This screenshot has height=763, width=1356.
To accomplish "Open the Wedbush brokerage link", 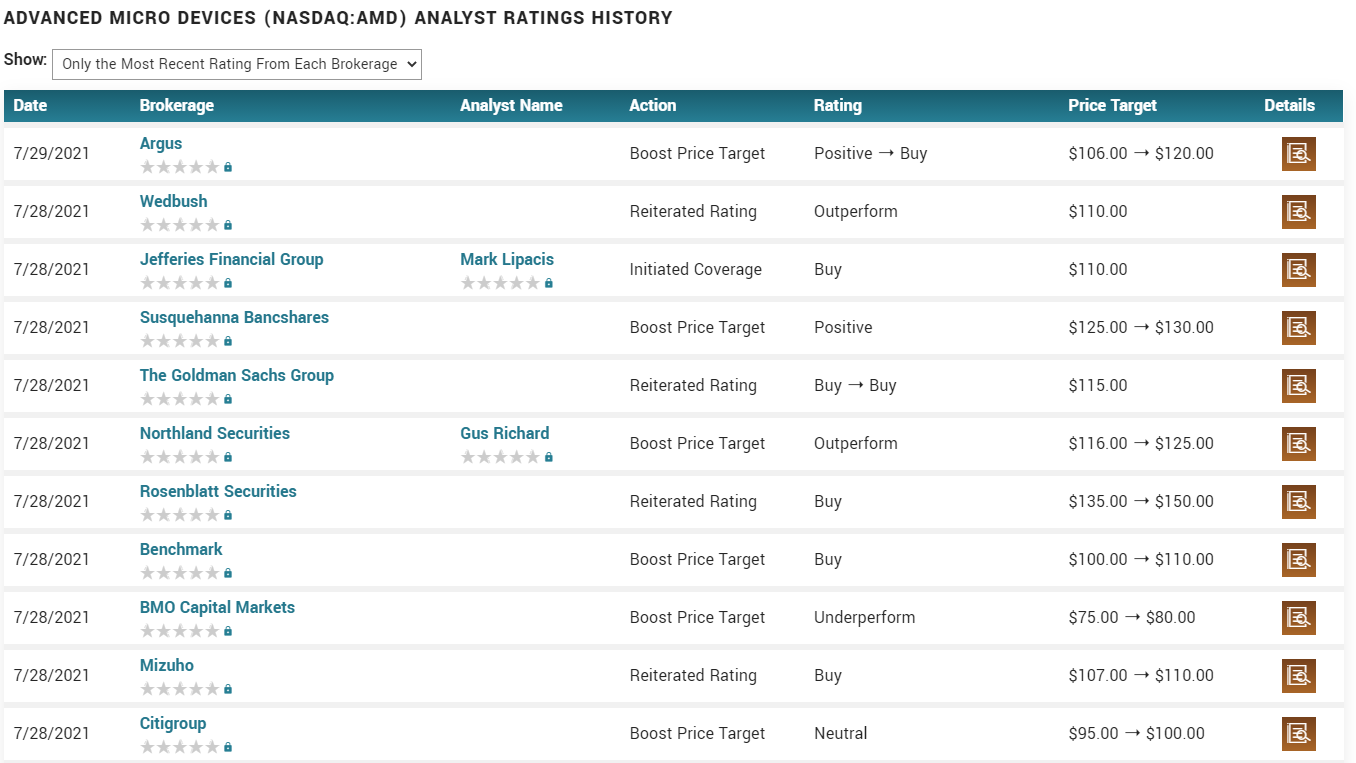I will (174, 201).
